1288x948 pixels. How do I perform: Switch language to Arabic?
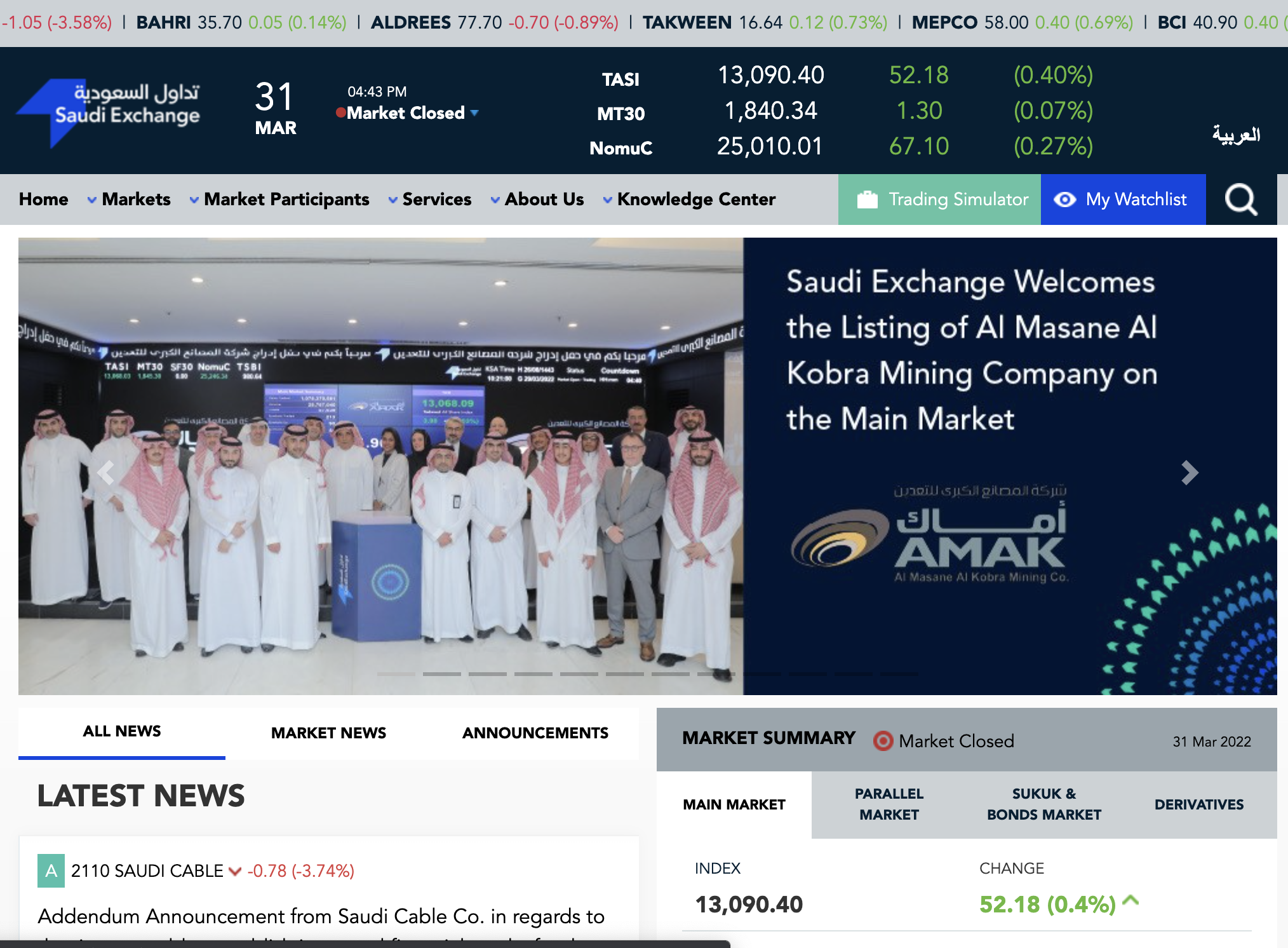(x=1235, y=135)
